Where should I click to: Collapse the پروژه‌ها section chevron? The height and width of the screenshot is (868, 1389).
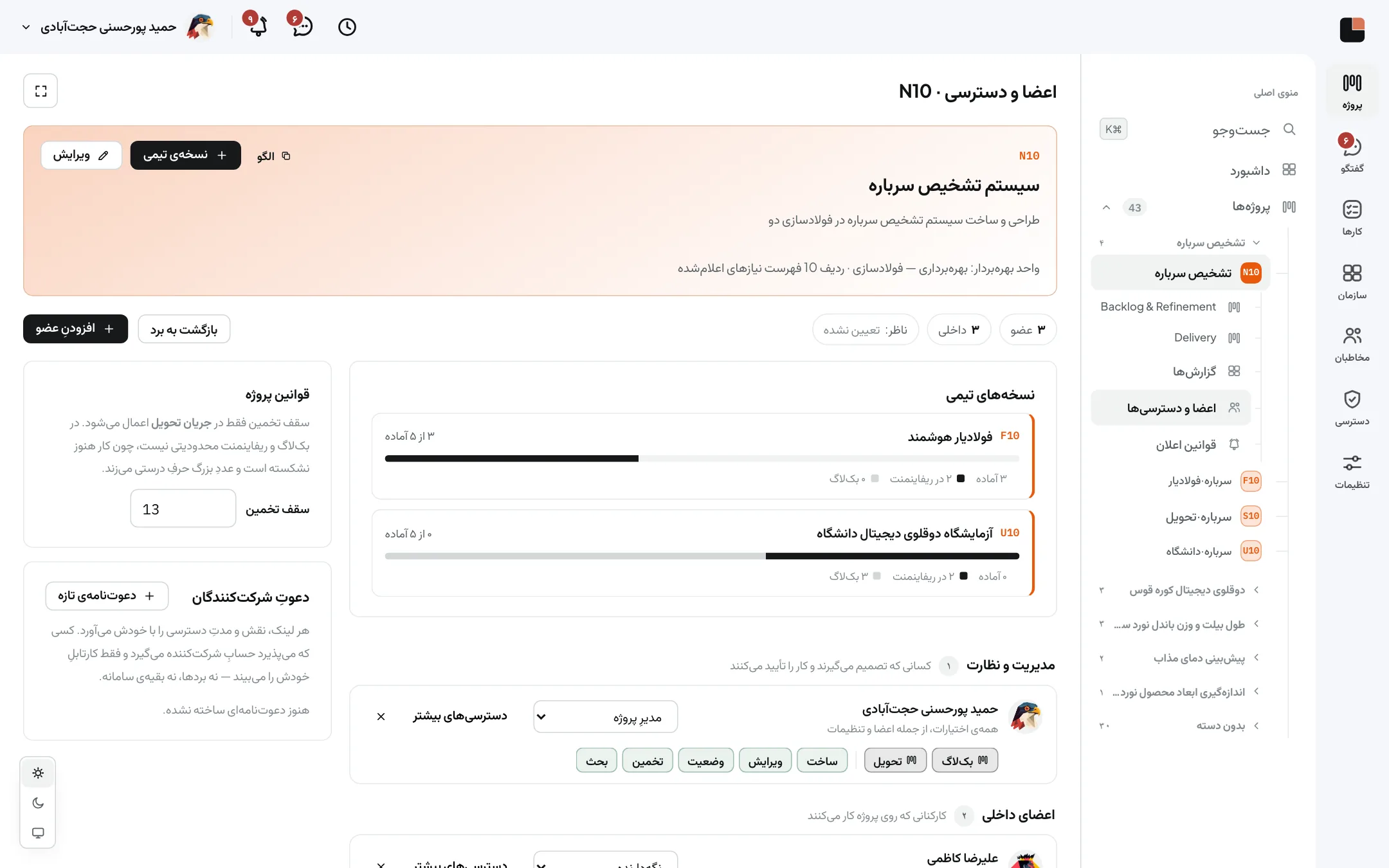tap(1106, 207)
